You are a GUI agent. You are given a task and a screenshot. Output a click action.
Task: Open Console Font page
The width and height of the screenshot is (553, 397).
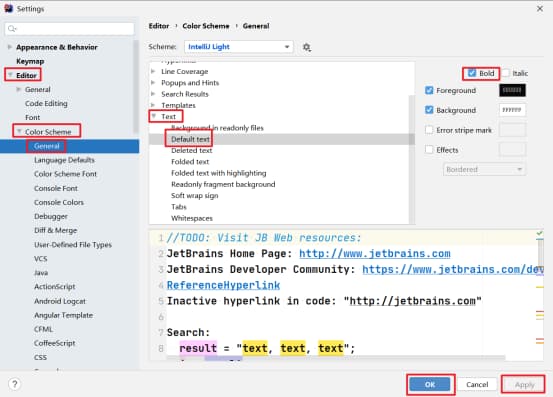[56, 188]
